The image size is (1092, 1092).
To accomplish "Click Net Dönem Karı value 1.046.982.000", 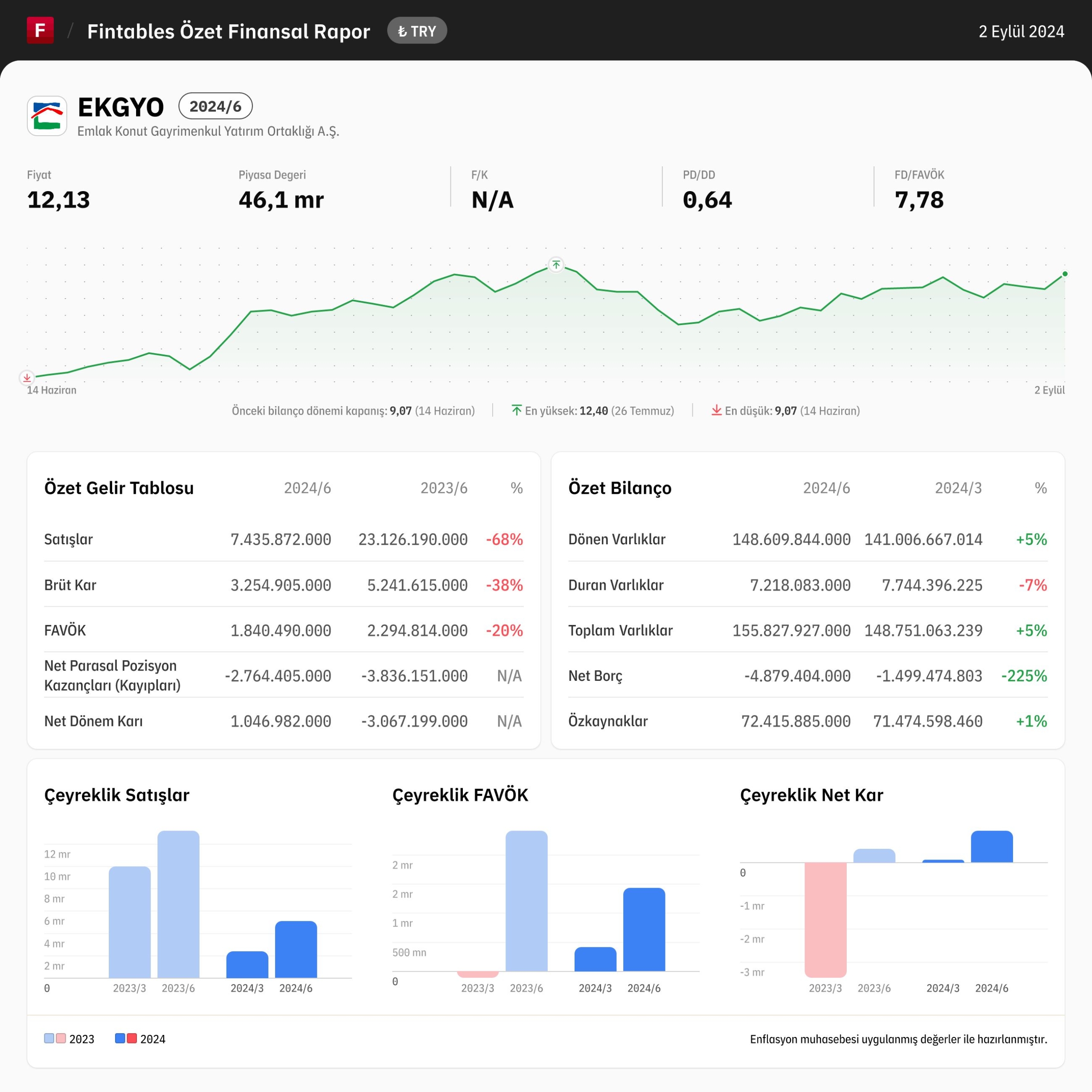I will point(281,721).
